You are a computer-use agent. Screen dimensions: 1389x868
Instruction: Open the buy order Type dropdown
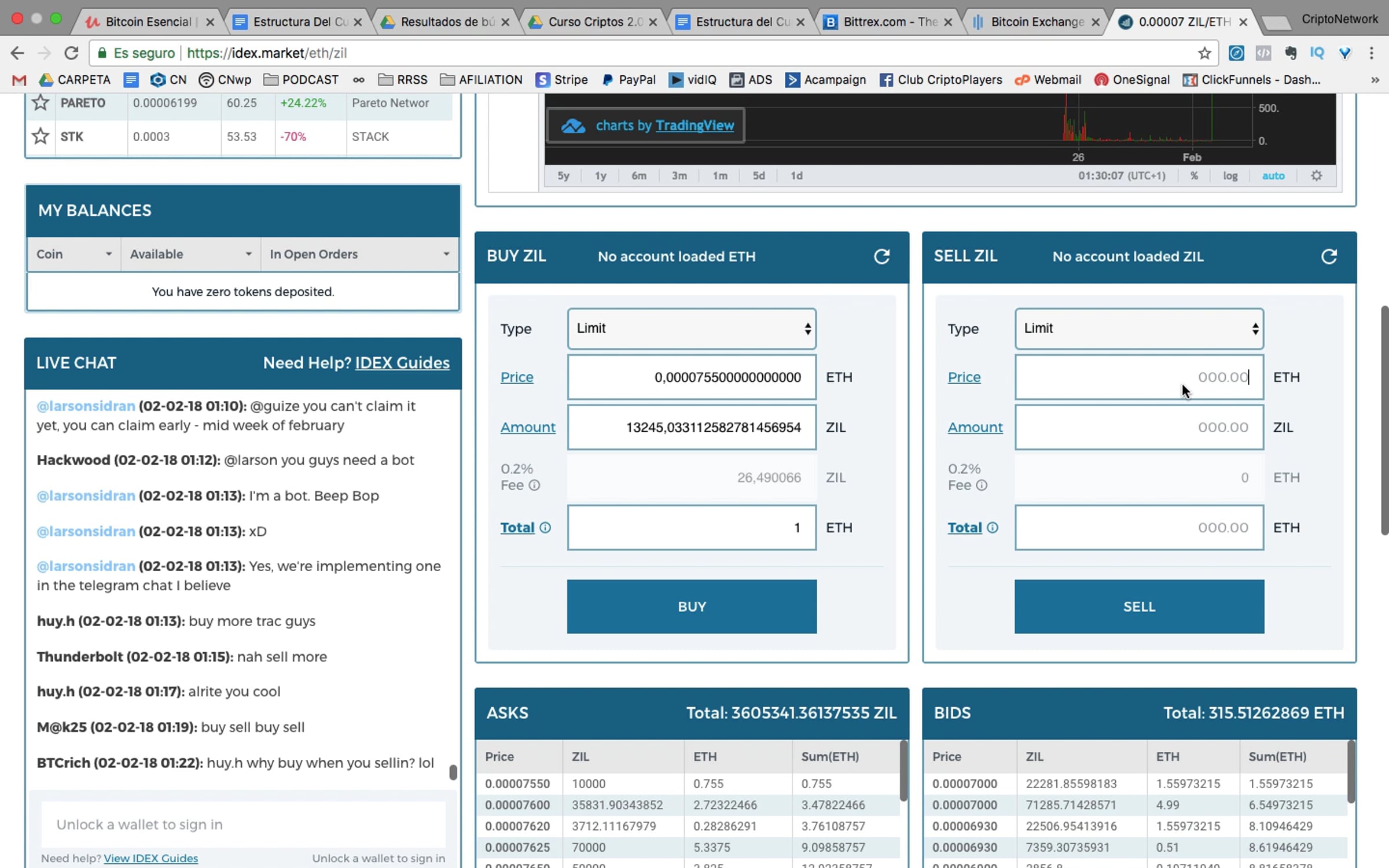692,329
